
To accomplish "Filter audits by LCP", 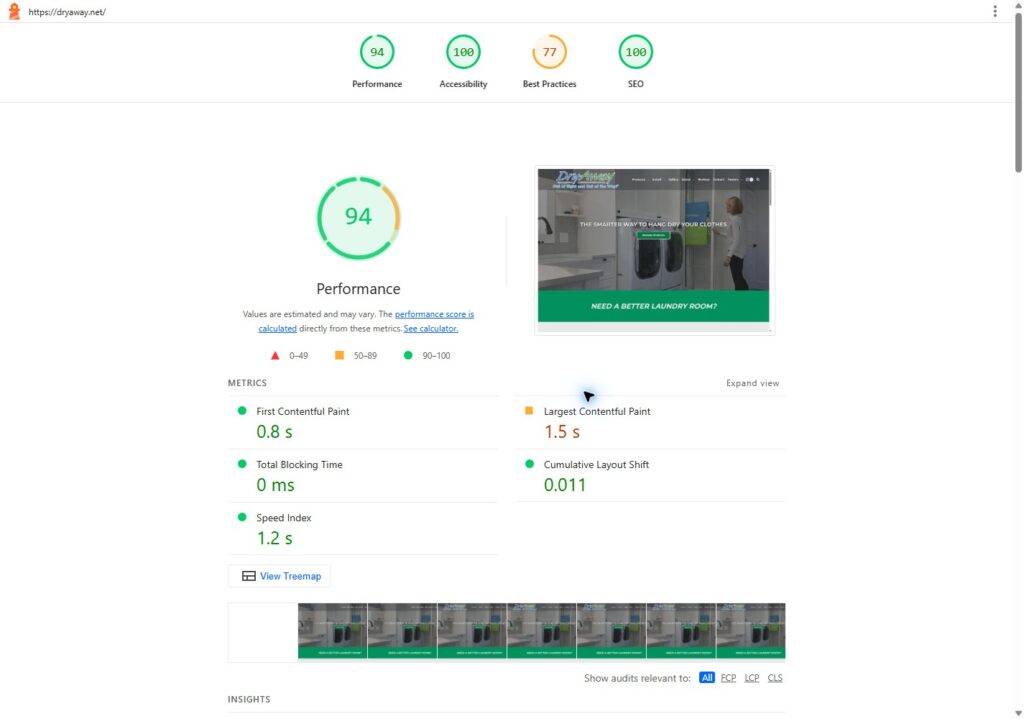I will (x=752, y=678).
